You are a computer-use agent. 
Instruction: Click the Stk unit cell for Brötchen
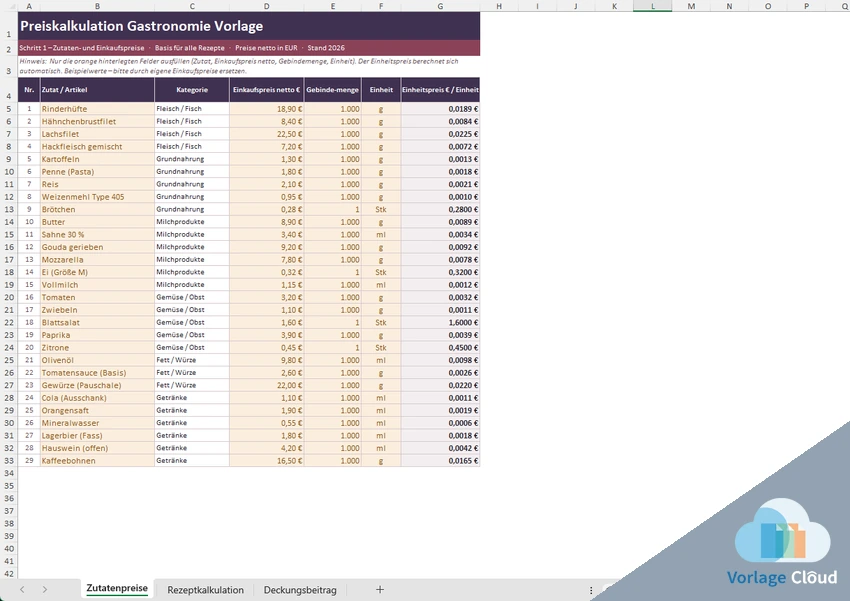(x=381, y=209)
